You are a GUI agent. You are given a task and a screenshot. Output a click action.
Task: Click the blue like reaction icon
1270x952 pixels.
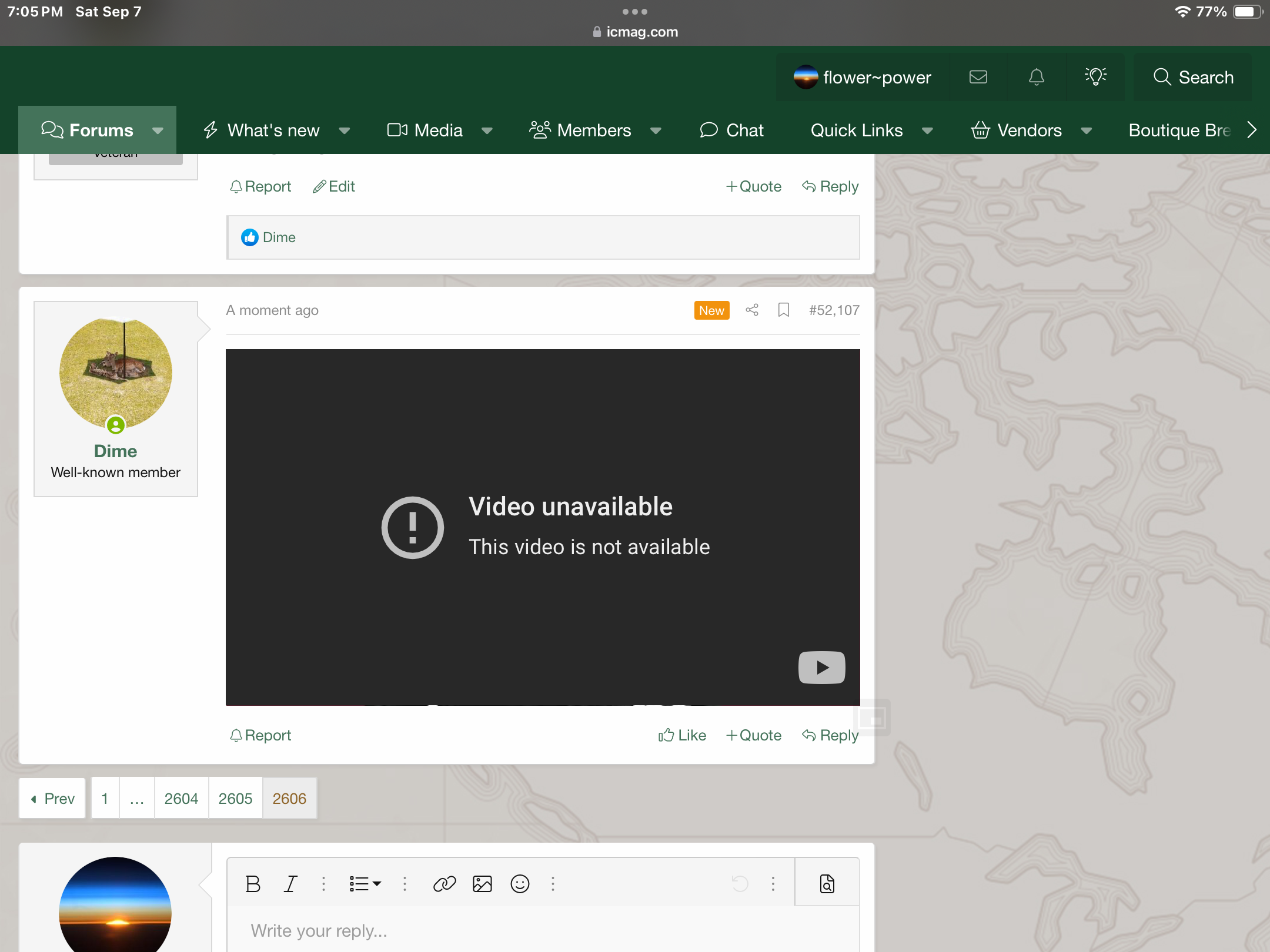coord(250,237)
